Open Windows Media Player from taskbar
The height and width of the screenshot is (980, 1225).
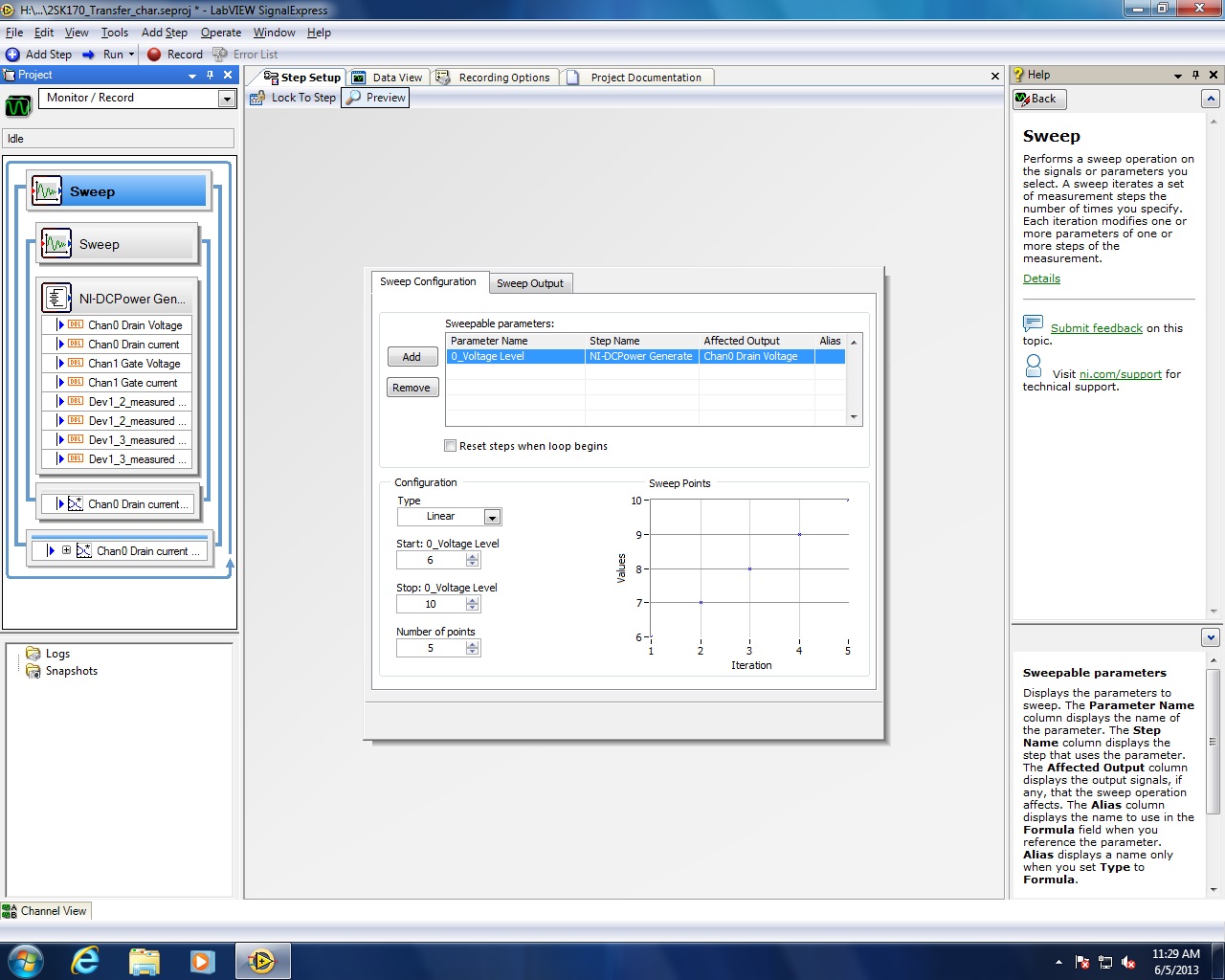click(x=202, y=960)
